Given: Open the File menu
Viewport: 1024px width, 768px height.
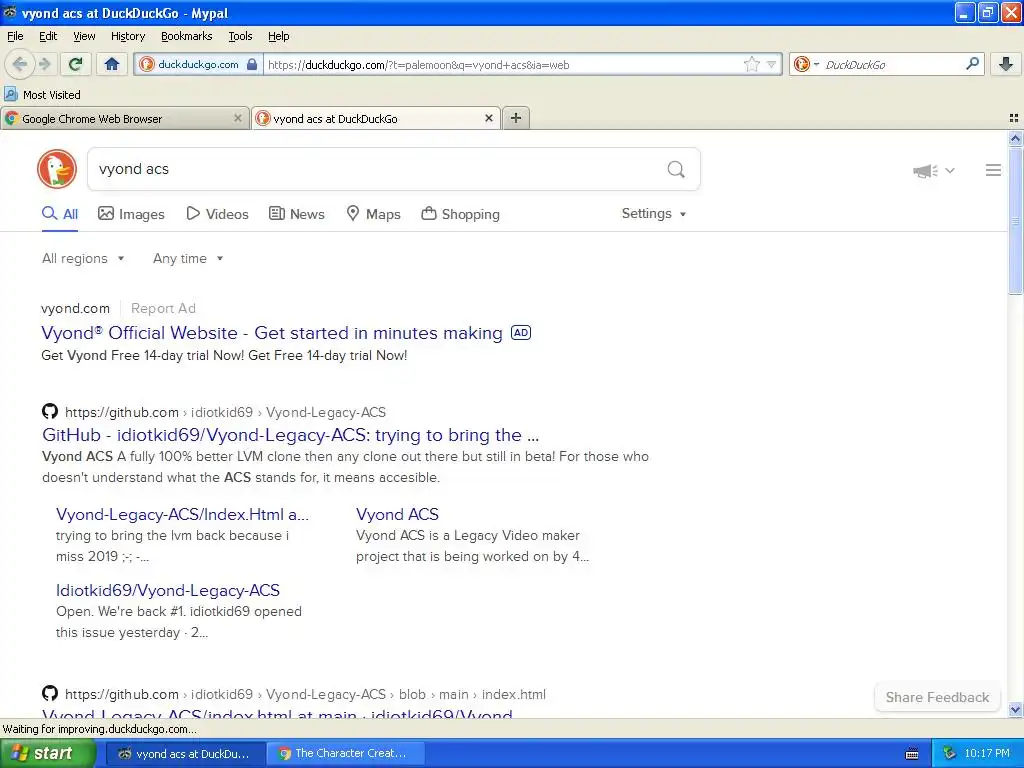Looking at the screenshot, I should coord(15,36).
